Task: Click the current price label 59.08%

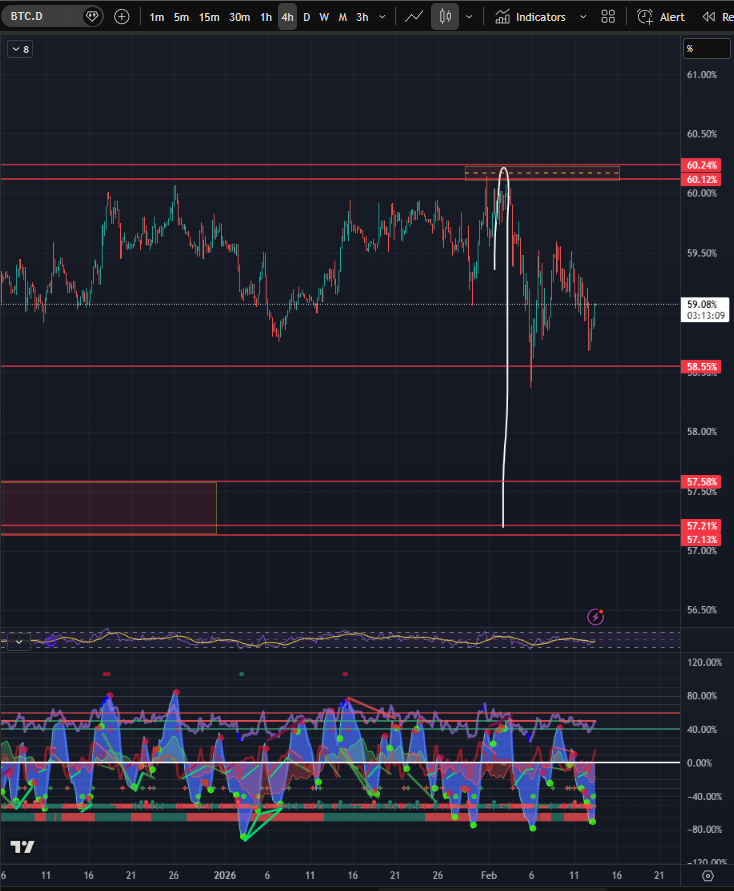Action: pyautogui.click(x=705, y=310)
